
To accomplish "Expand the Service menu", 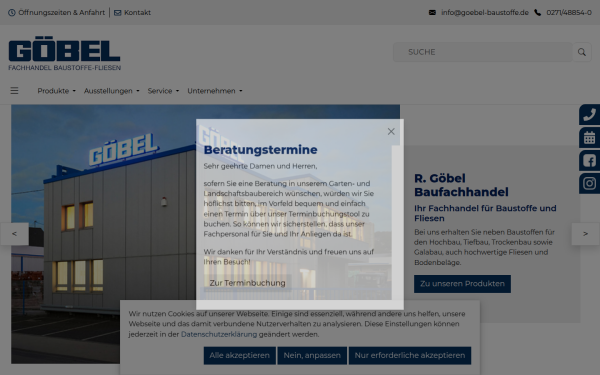I will click(x=163, y=91).
